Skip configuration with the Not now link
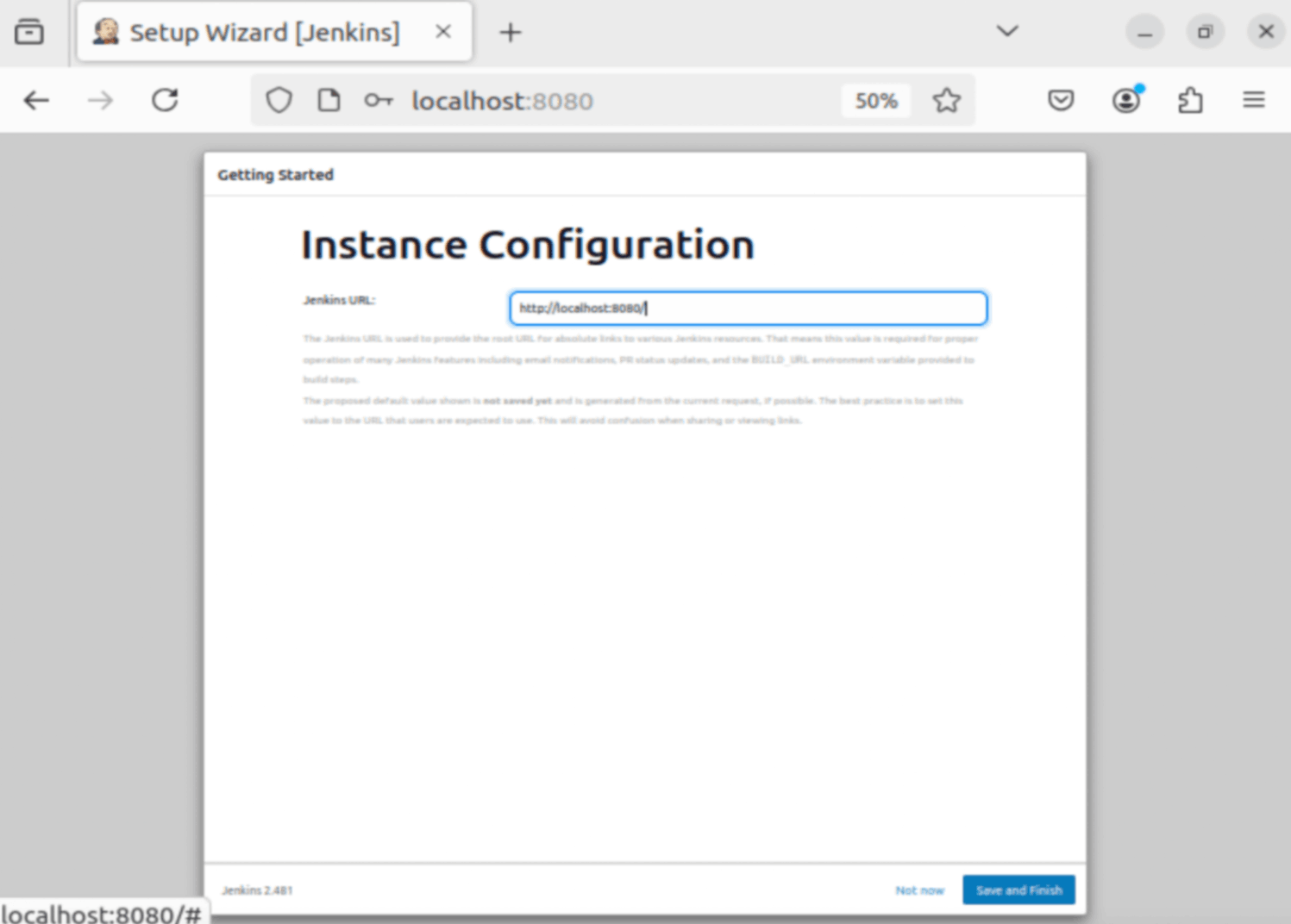1291x924 pixels. point(919,890)
